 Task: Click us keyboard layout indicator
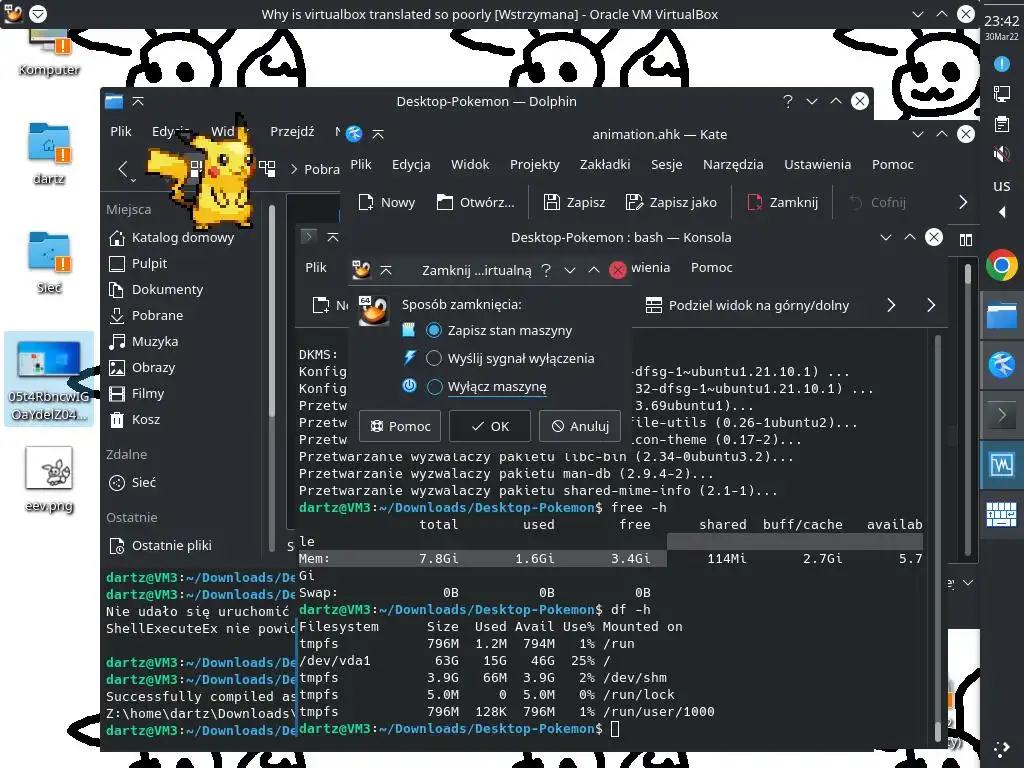pyautogui.click(x=1001, y=185)
